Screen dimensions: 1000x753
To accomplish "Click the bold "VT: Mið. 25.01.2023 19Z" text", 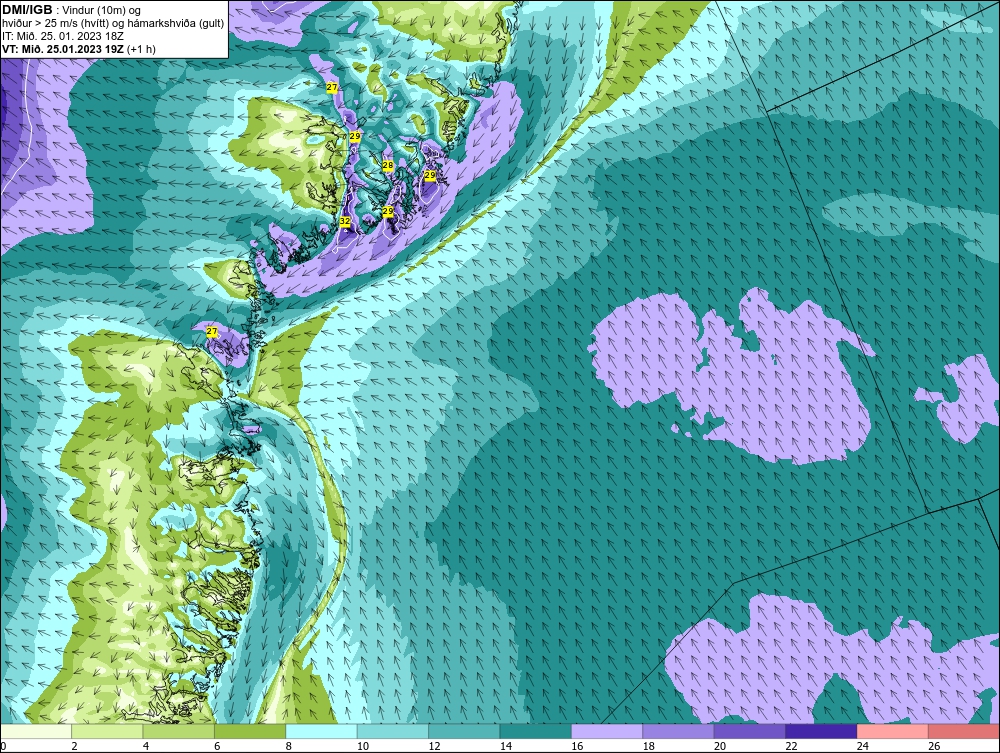I will pos(63,49).
